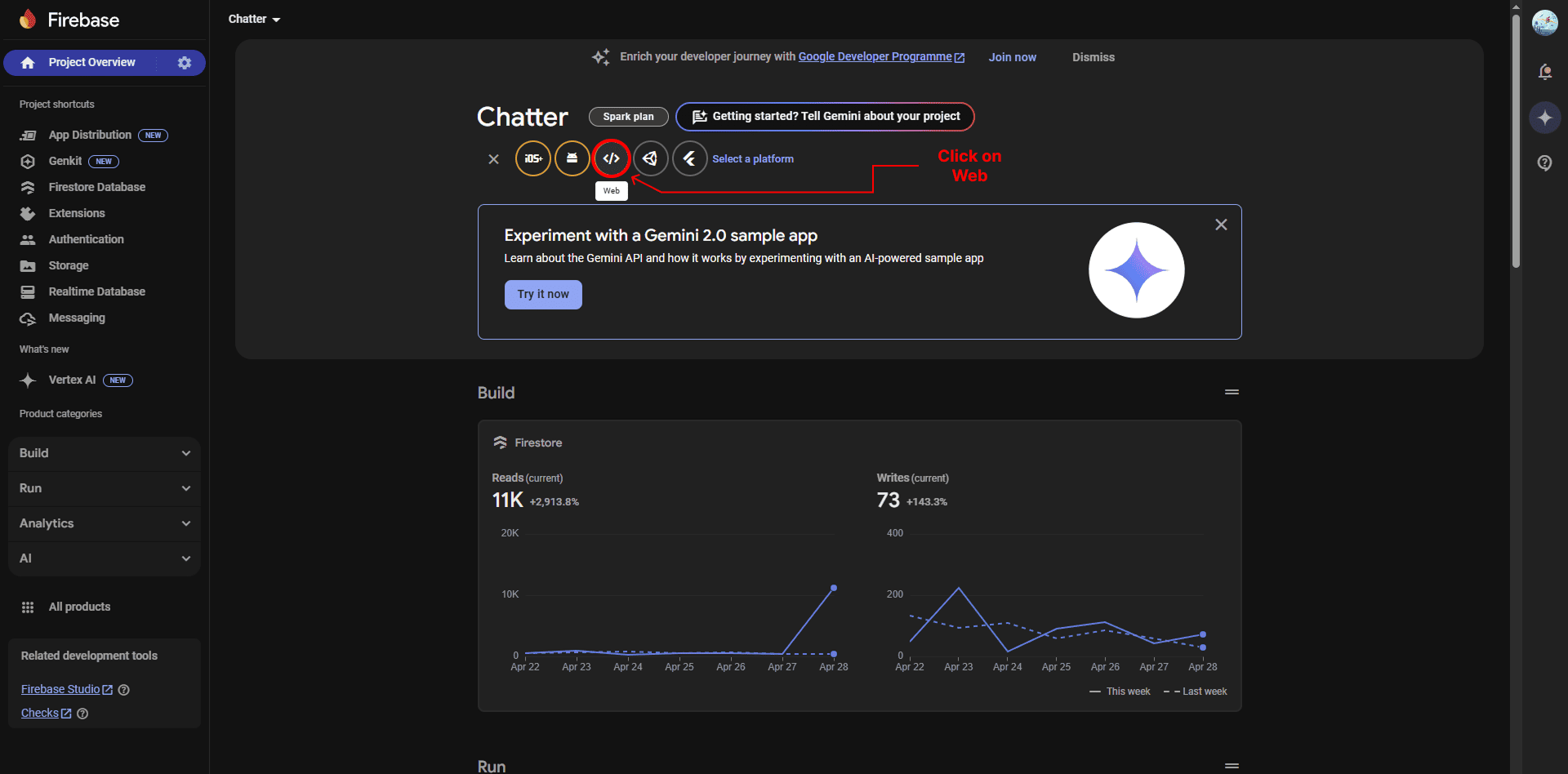Open Project Overview settings gear
The width and height of the screenshot is (1568, 774).
coord(185,62)
